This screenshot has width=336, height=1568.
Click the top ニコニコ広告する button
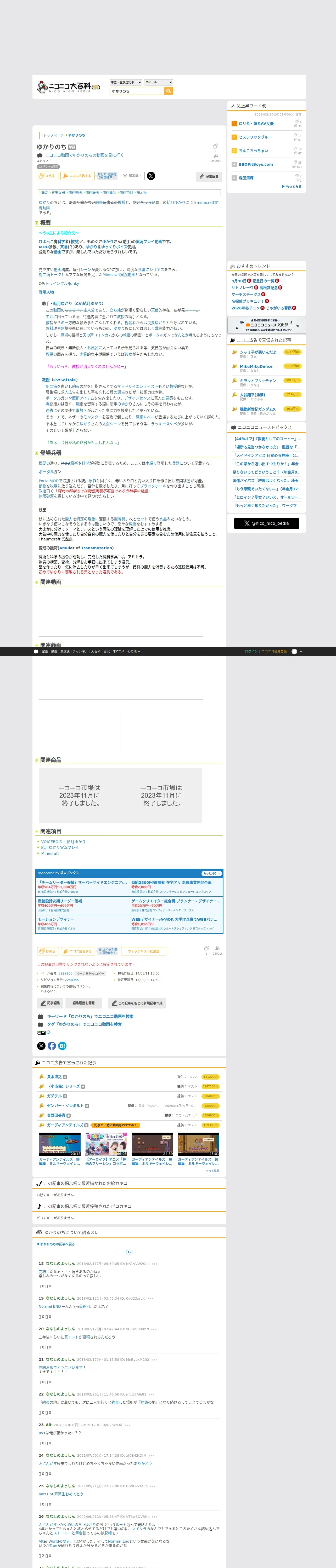point(77,176)
